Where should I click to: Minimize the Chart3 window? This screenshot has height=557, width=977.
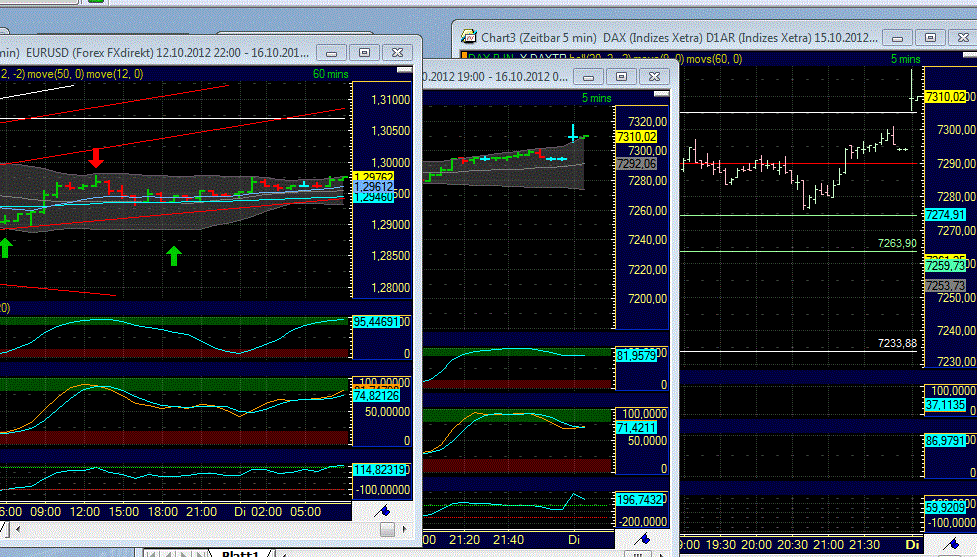(x=897, y=38)
